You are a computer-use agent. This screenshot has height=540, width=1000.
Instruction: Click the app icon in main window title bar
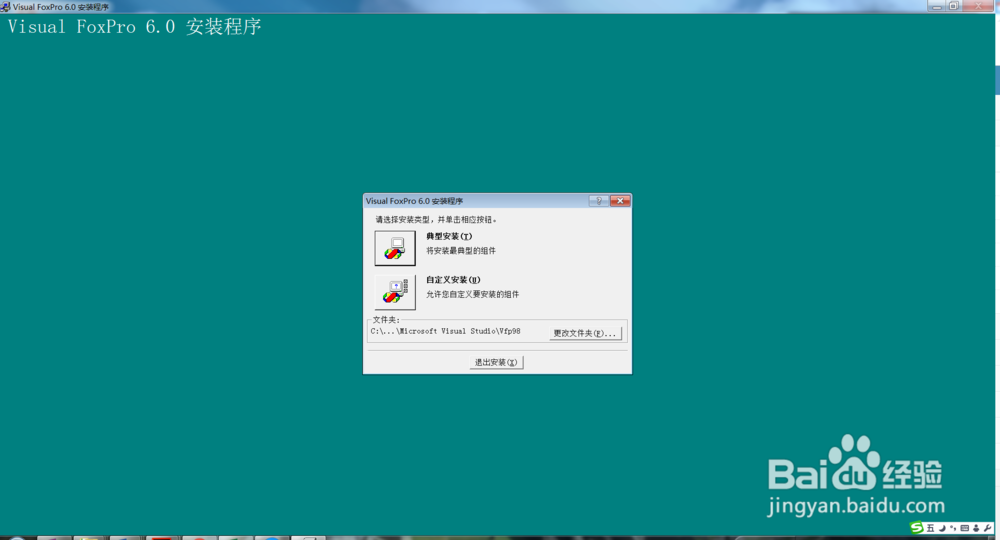click(5, 6)
